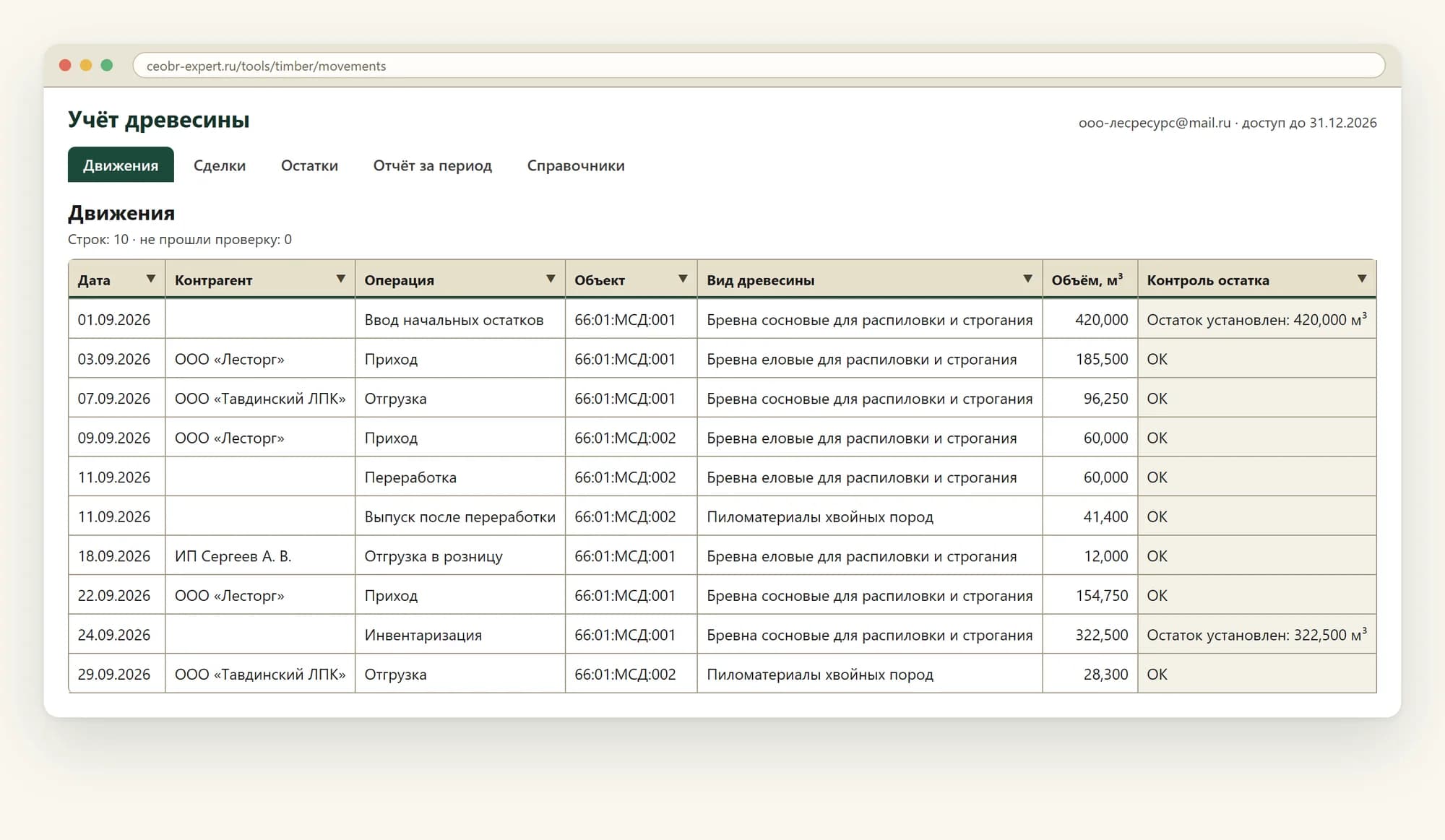The image size is (1445, 840).
Task: Select the volume cell 185,500
Action: 1090,359
